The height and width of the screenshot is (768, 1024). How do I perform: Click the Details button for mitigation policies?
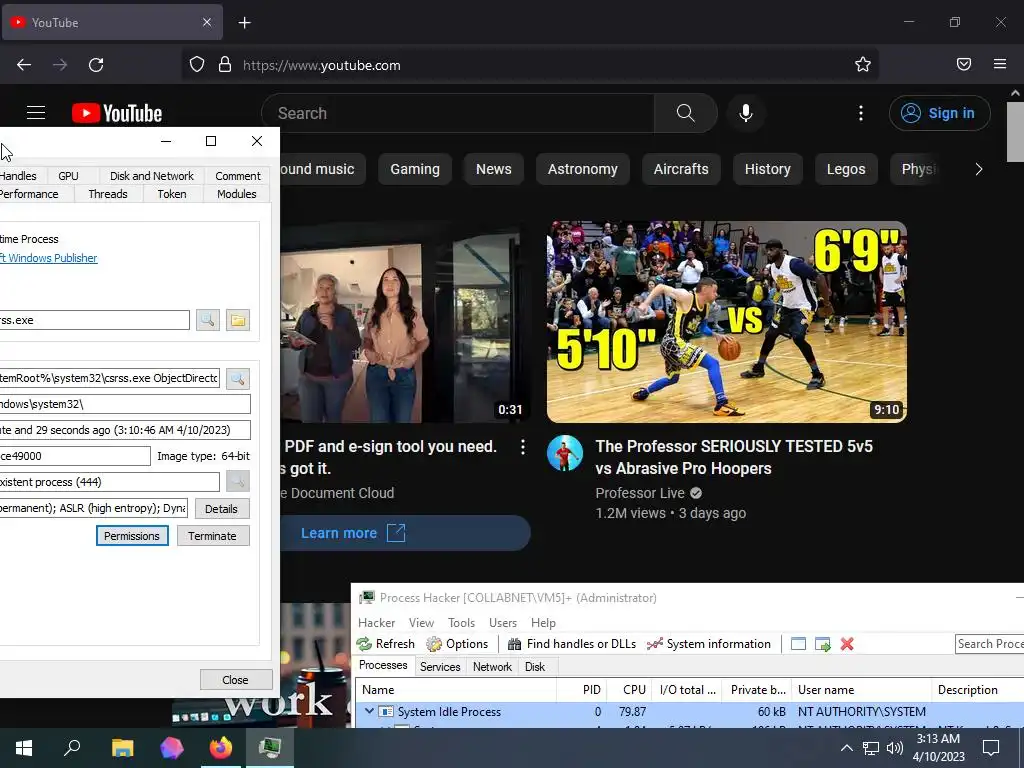pyautogui.click(x=221, y=509)
